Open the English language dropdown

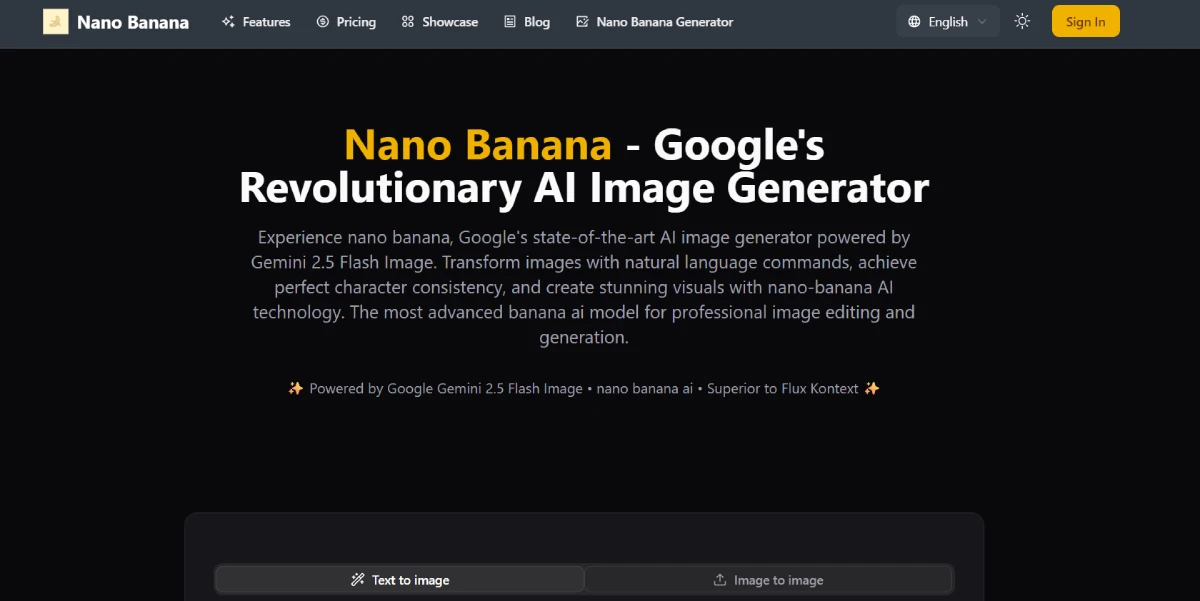947,21
